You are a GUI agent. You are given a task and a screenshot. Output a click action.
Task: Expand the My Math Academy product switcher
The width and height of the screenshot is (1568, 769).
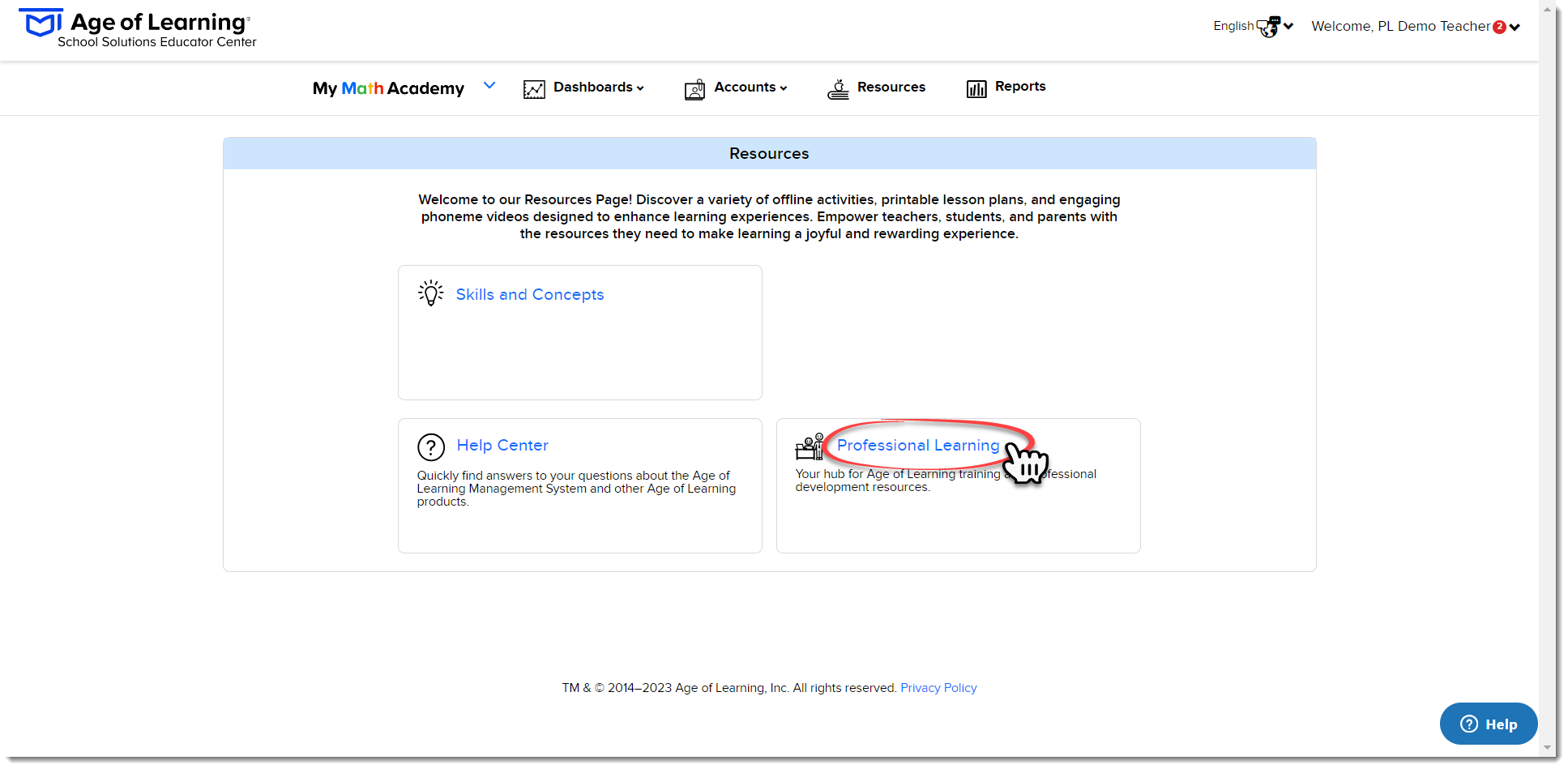tap(489, 86)
